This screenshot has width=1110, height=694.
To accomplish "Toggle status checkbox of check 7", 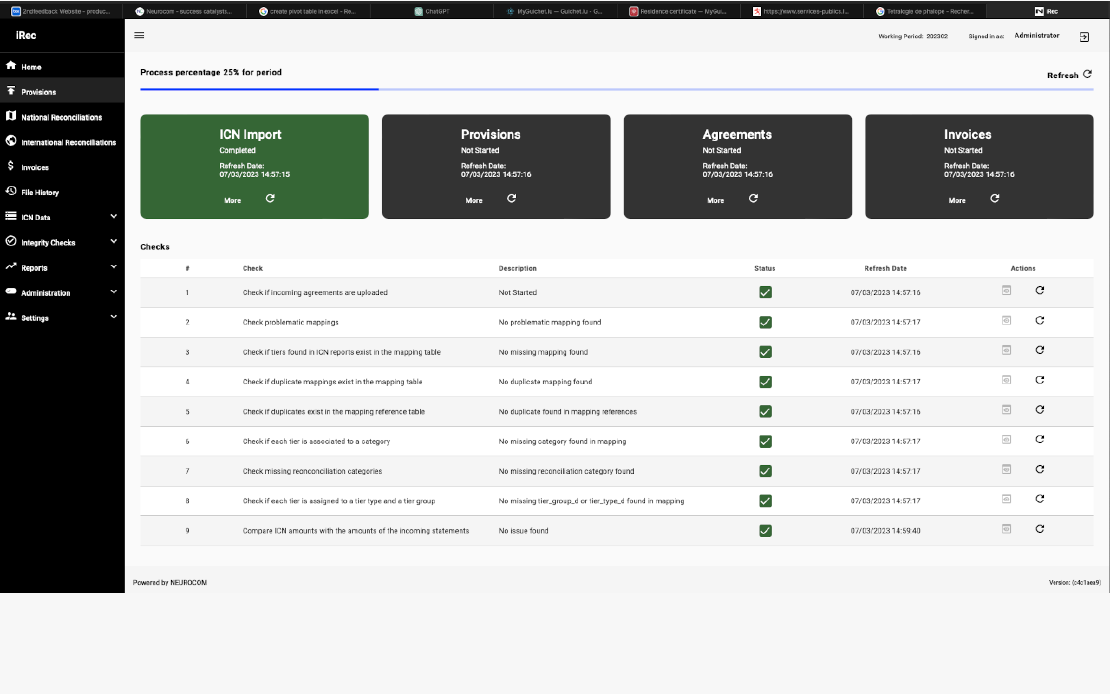I will coord(765,471).
